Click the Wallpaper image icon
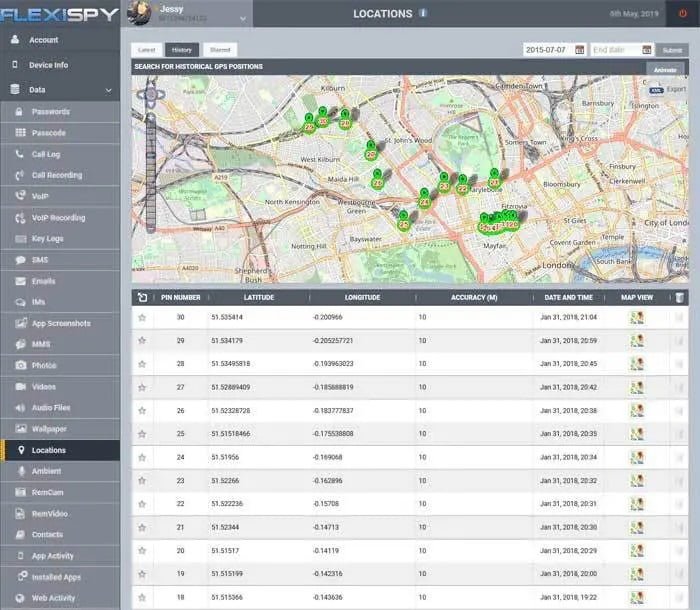The width and height of the screenshot is (700, 610). coord(21,429)
